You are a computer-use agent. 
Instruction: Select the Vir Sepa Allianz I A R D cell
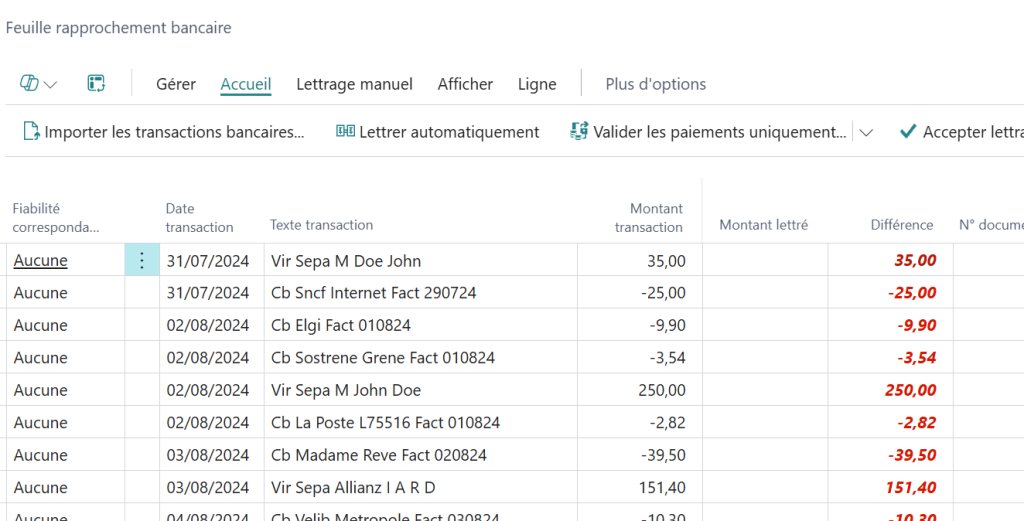coord(353,488)
